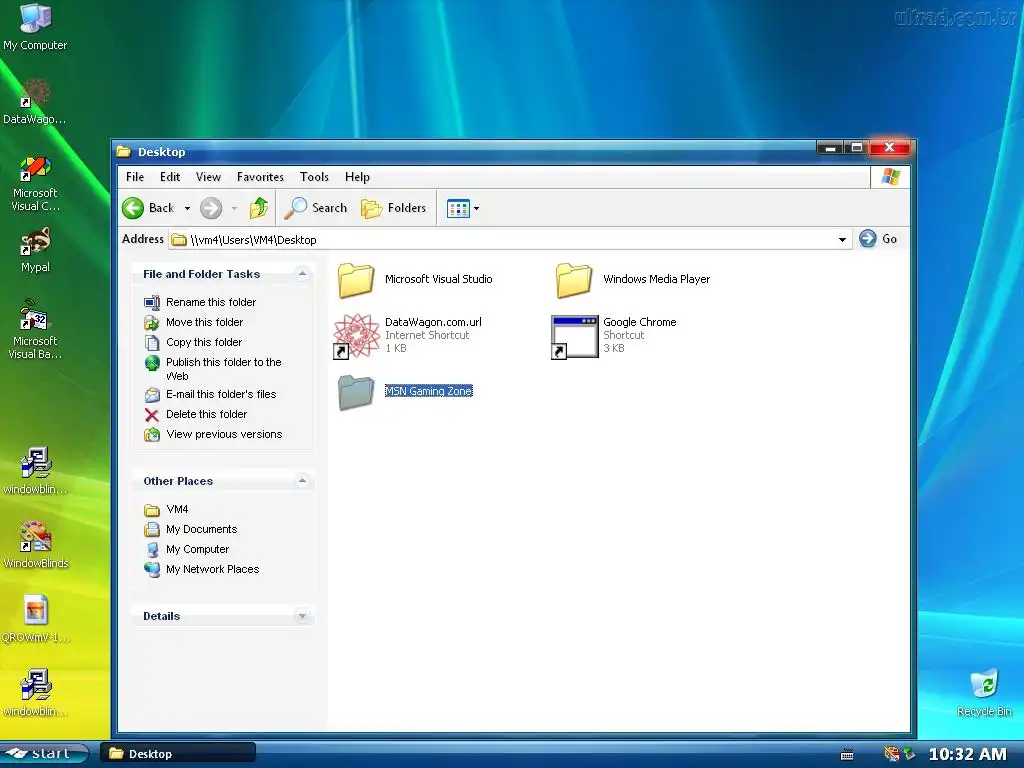Collapse File and Folder Tasks panel
The image size is (1024, 768).
coord(302,274)
